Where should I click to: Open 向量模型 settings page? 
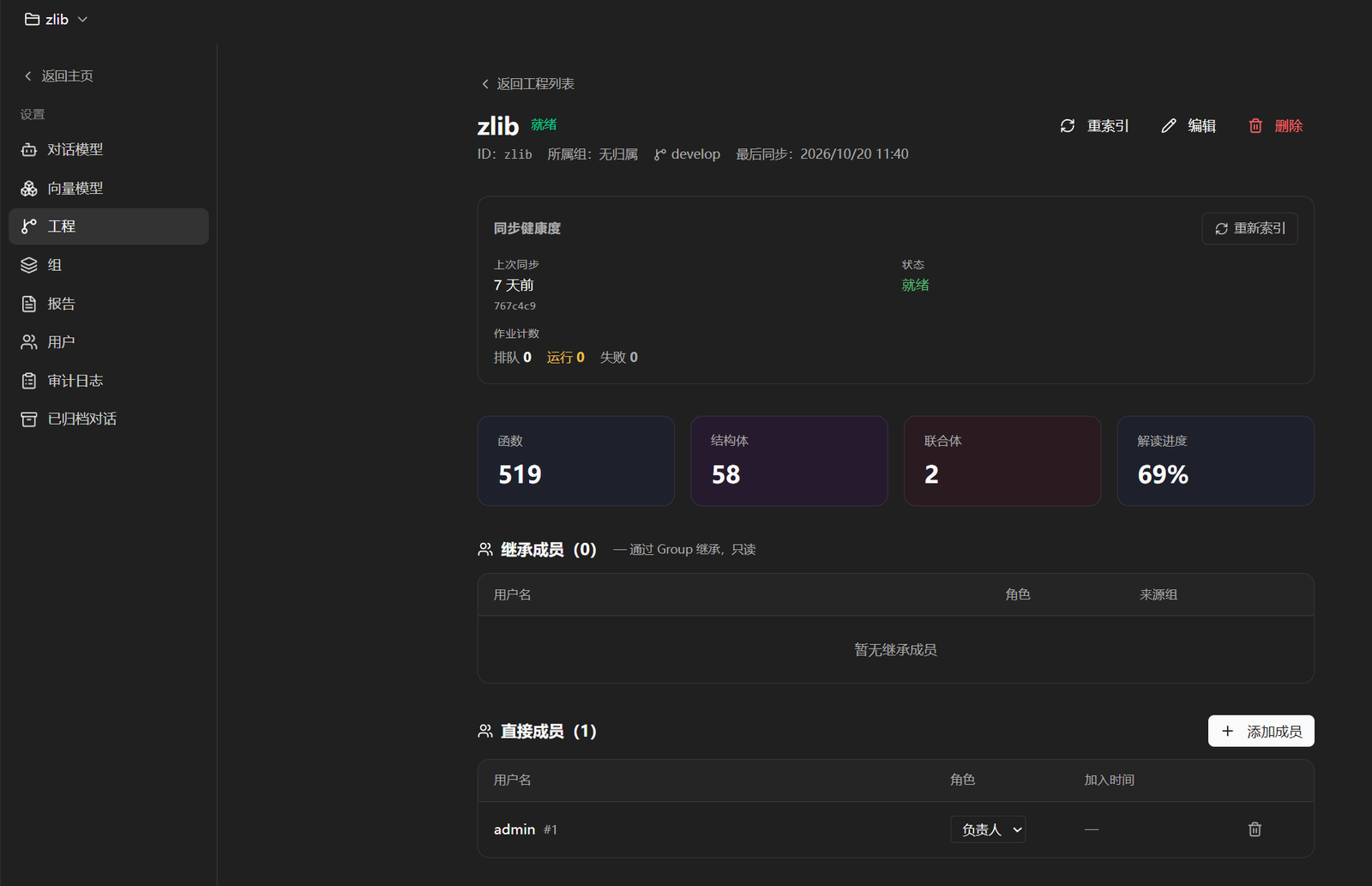click(108, 188)
